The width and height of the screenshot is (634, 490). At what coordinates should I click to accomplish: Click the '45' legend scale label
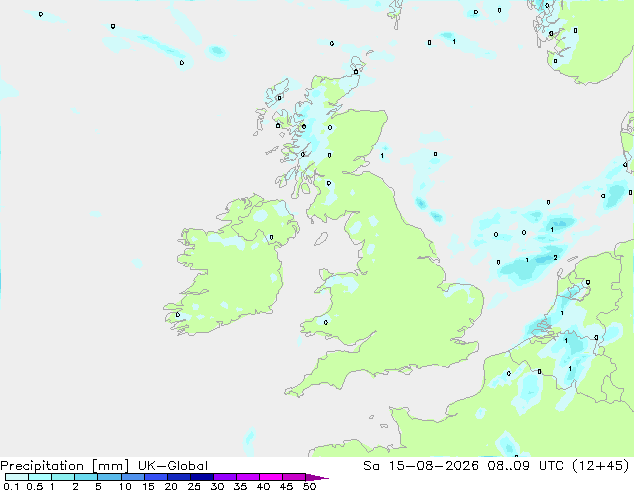[286, 486]
